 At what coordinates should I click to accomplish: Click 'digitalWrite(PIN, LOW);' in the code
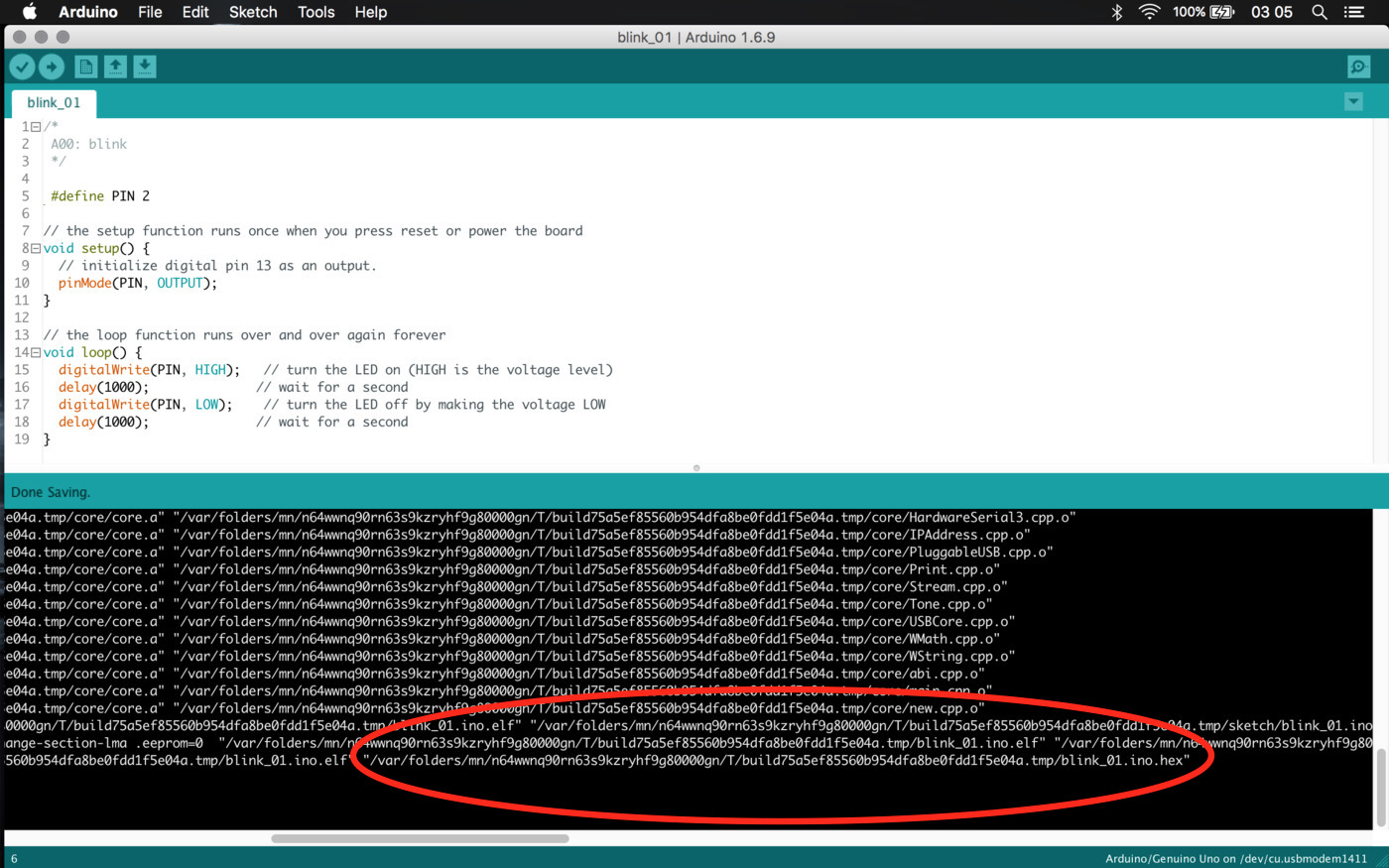pos(145,405)
